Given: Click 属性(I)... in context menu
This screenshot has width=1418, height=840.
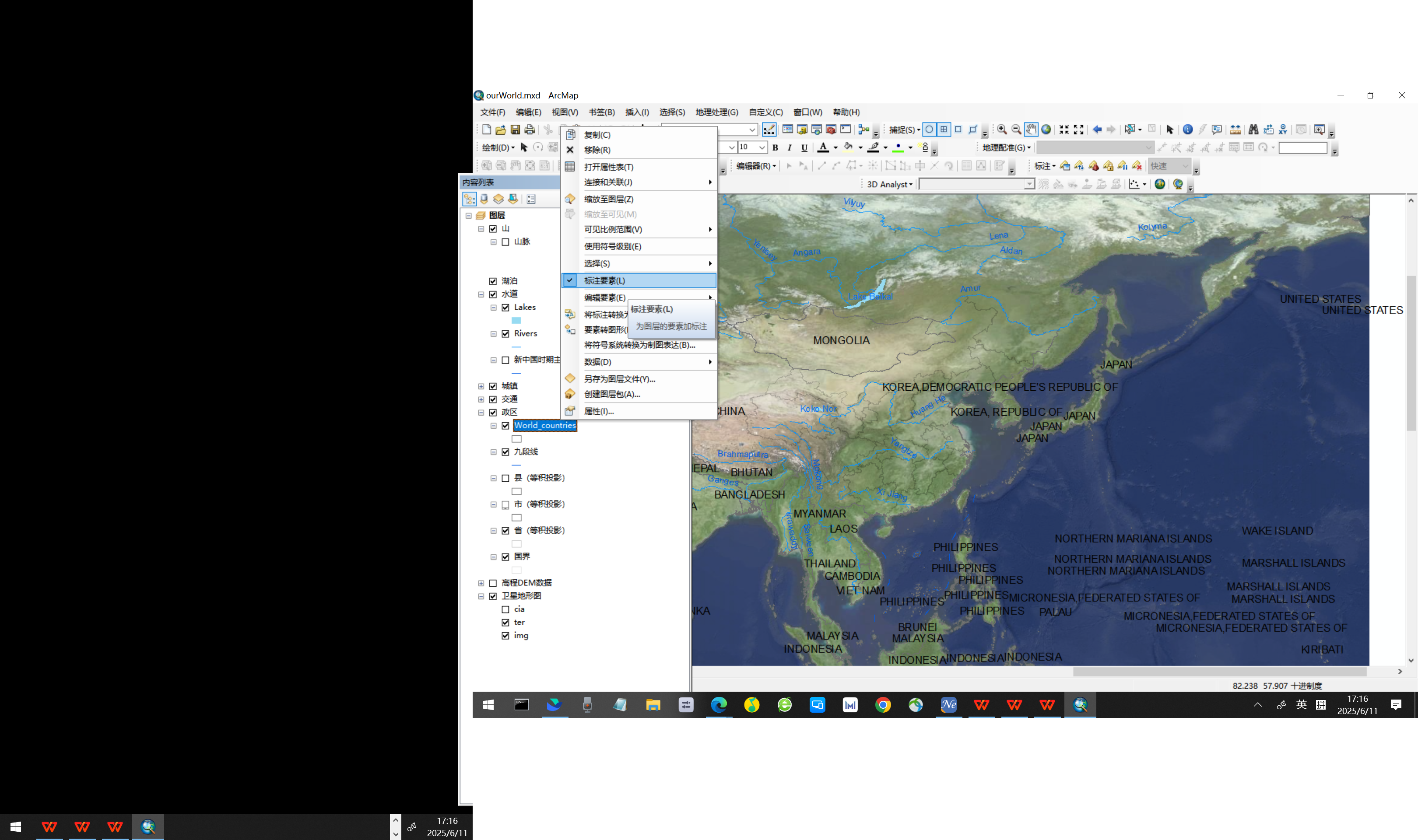Looking at the screenshot, I should [x=598, y=411].
